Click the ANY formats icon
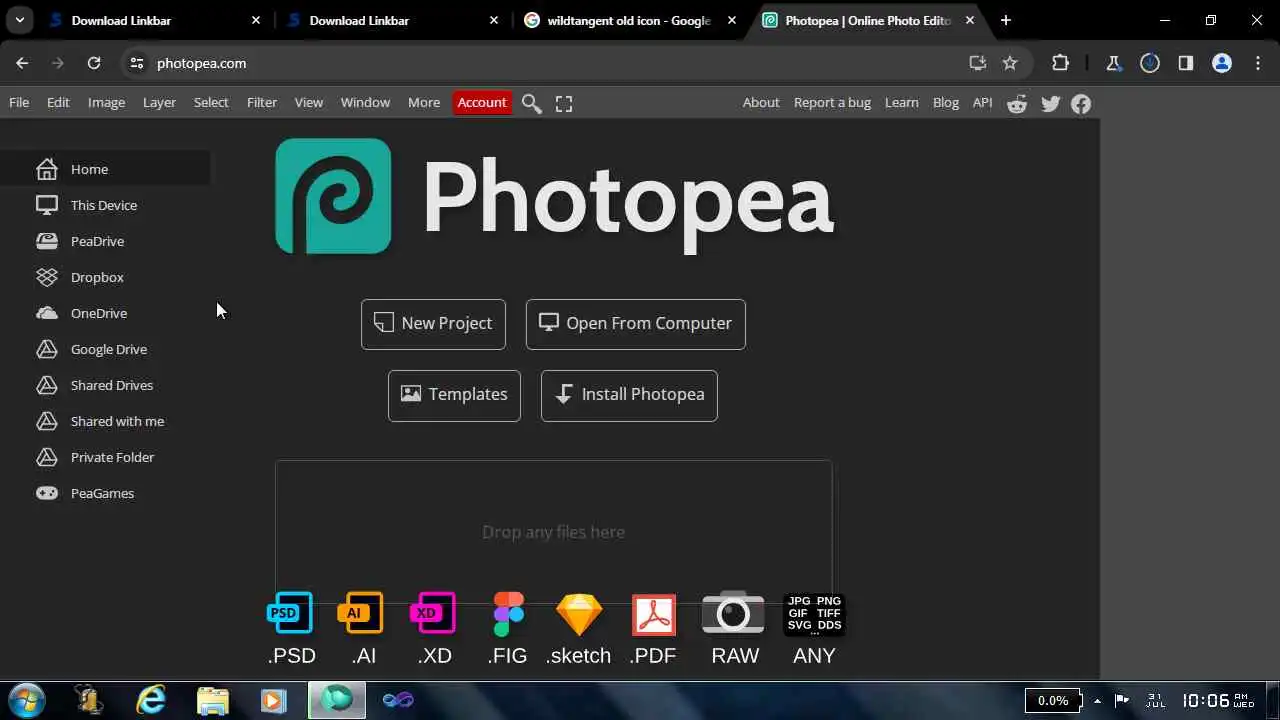This screenshot has width=1280, height=720. point(814,614)
